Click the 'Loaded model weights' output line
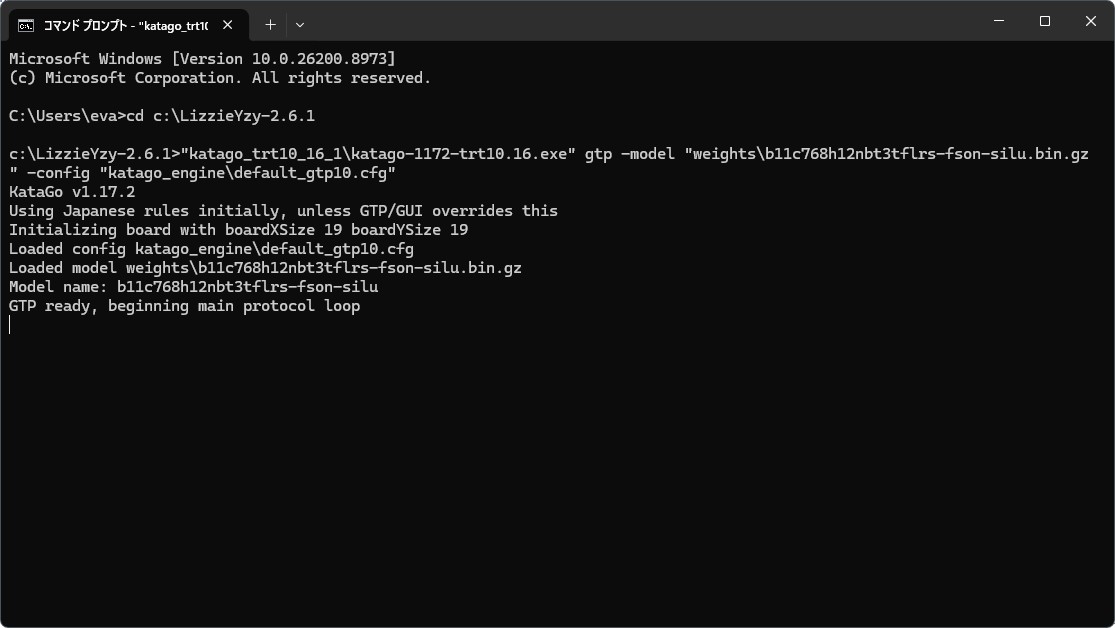Viewport: 1115px width, 628px height. tap(265, 268)
